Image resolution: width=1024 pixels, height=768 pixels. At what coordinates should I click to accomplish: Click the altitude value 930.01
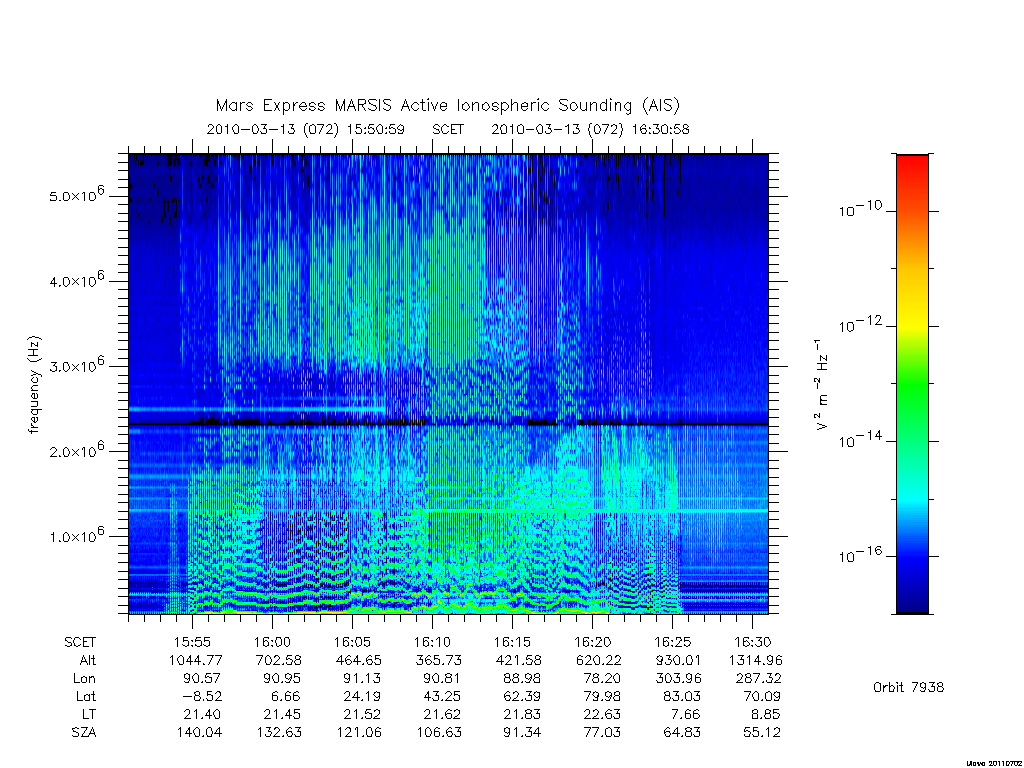click(679, 660)
